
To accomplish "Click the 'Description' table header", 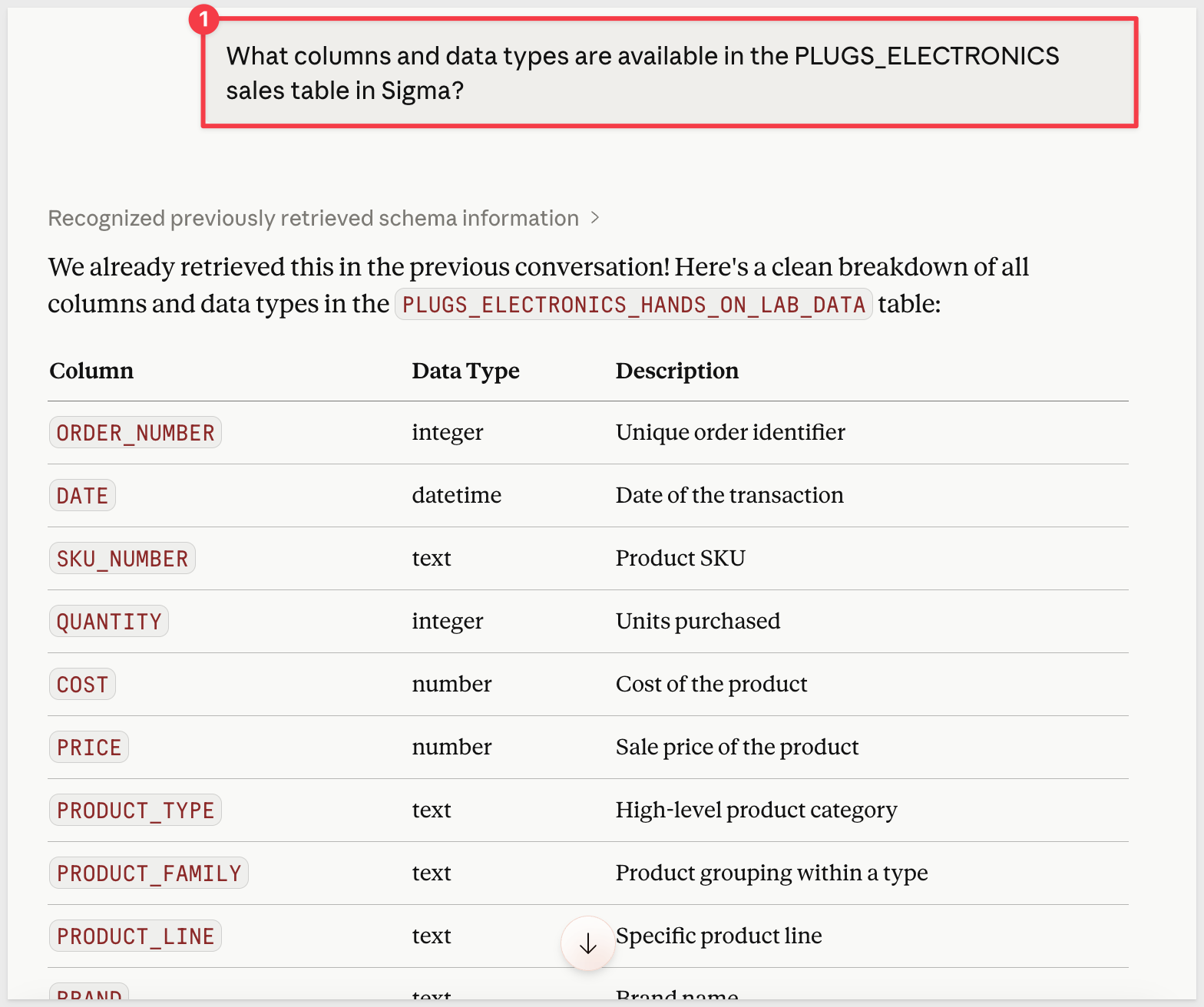I will (x=676, y=371).
